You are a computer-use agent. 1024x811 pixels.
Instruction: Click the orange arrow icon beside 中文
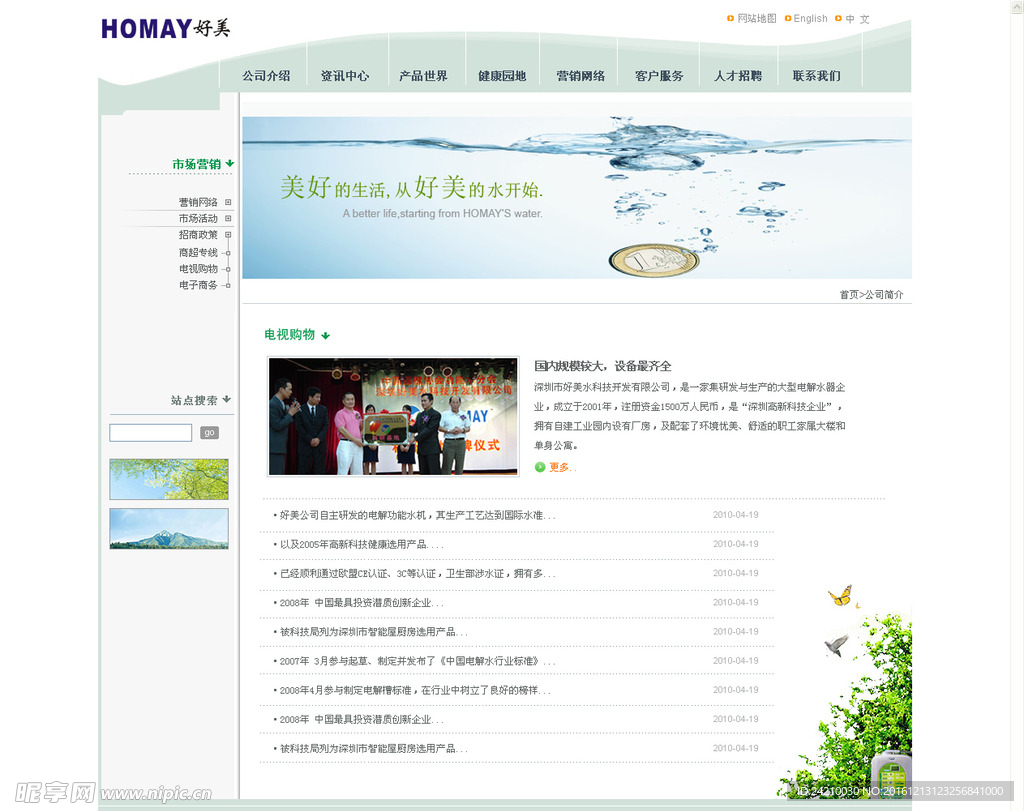point(837,18)
